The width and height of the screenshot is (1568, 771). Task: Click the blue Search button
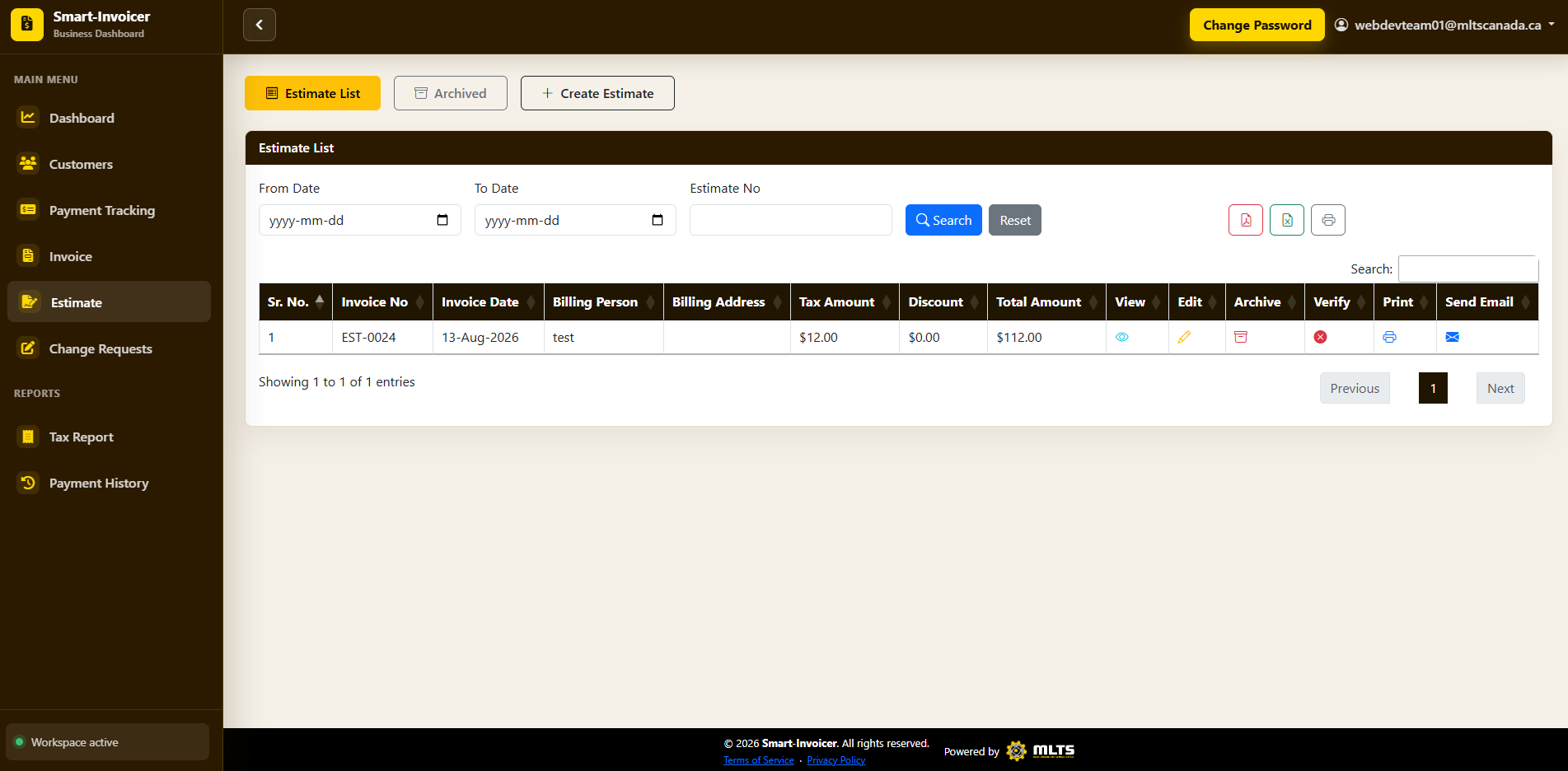943,220
